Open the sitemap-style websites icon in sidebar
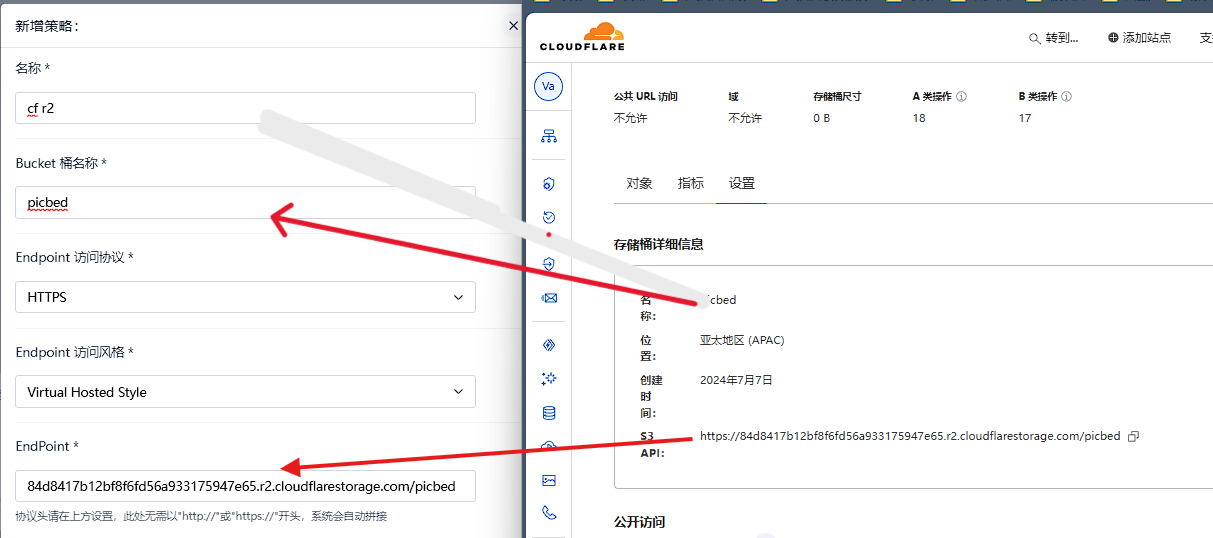Screen dimensions: 1213x538 pyautogui.click(x=548, y=137)
